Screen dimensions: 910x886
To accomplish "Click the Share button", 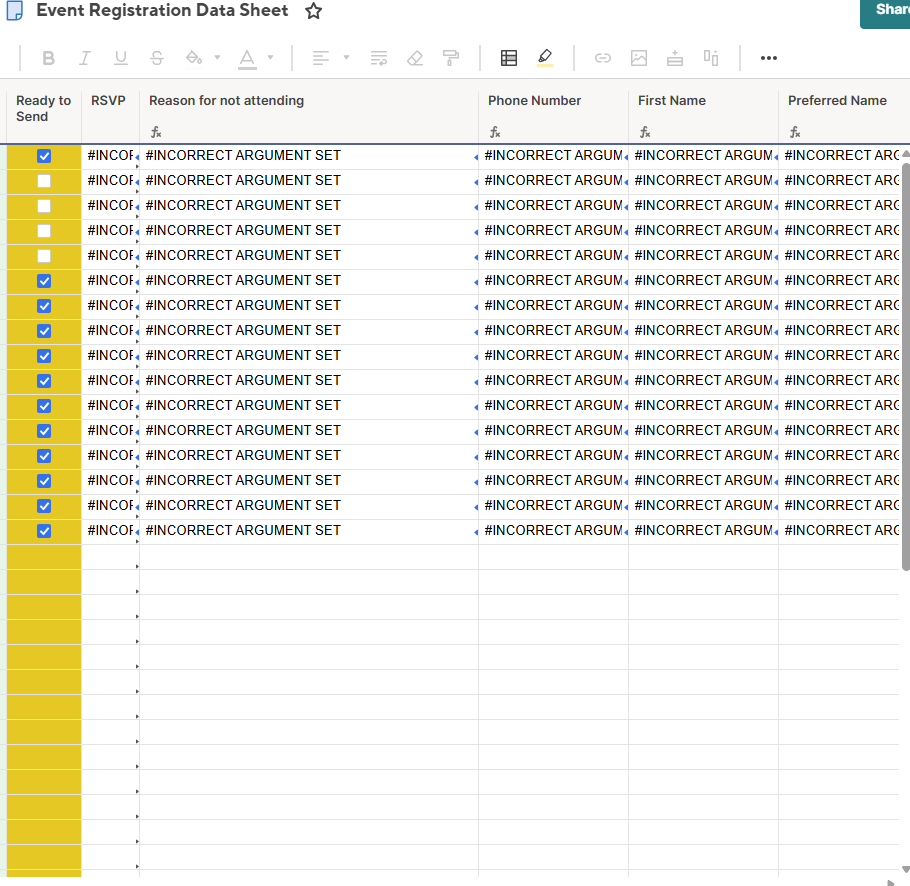I will 886,12.
